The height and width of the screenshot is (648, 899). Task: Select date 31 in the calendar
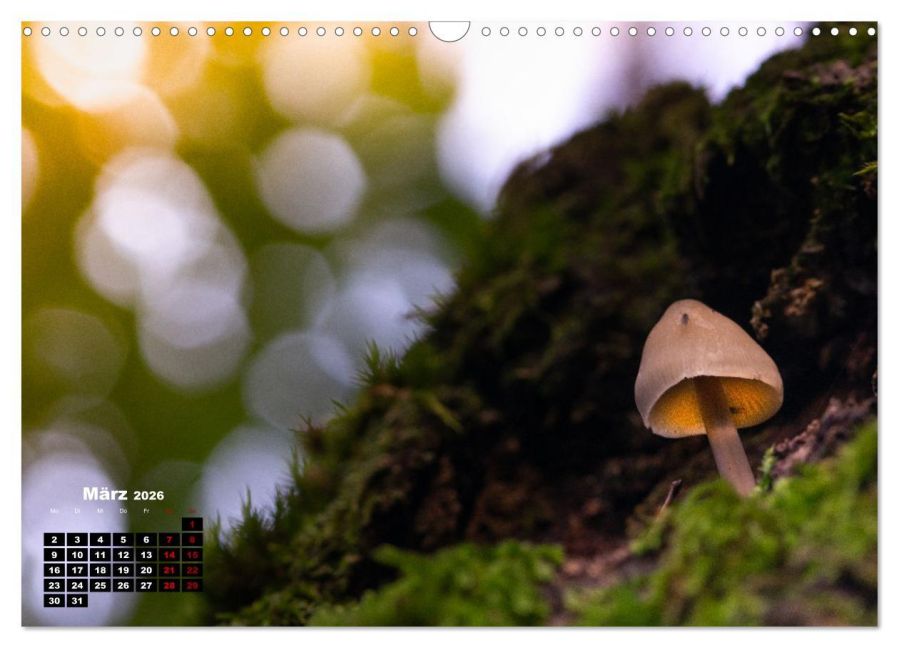[77, 601]
